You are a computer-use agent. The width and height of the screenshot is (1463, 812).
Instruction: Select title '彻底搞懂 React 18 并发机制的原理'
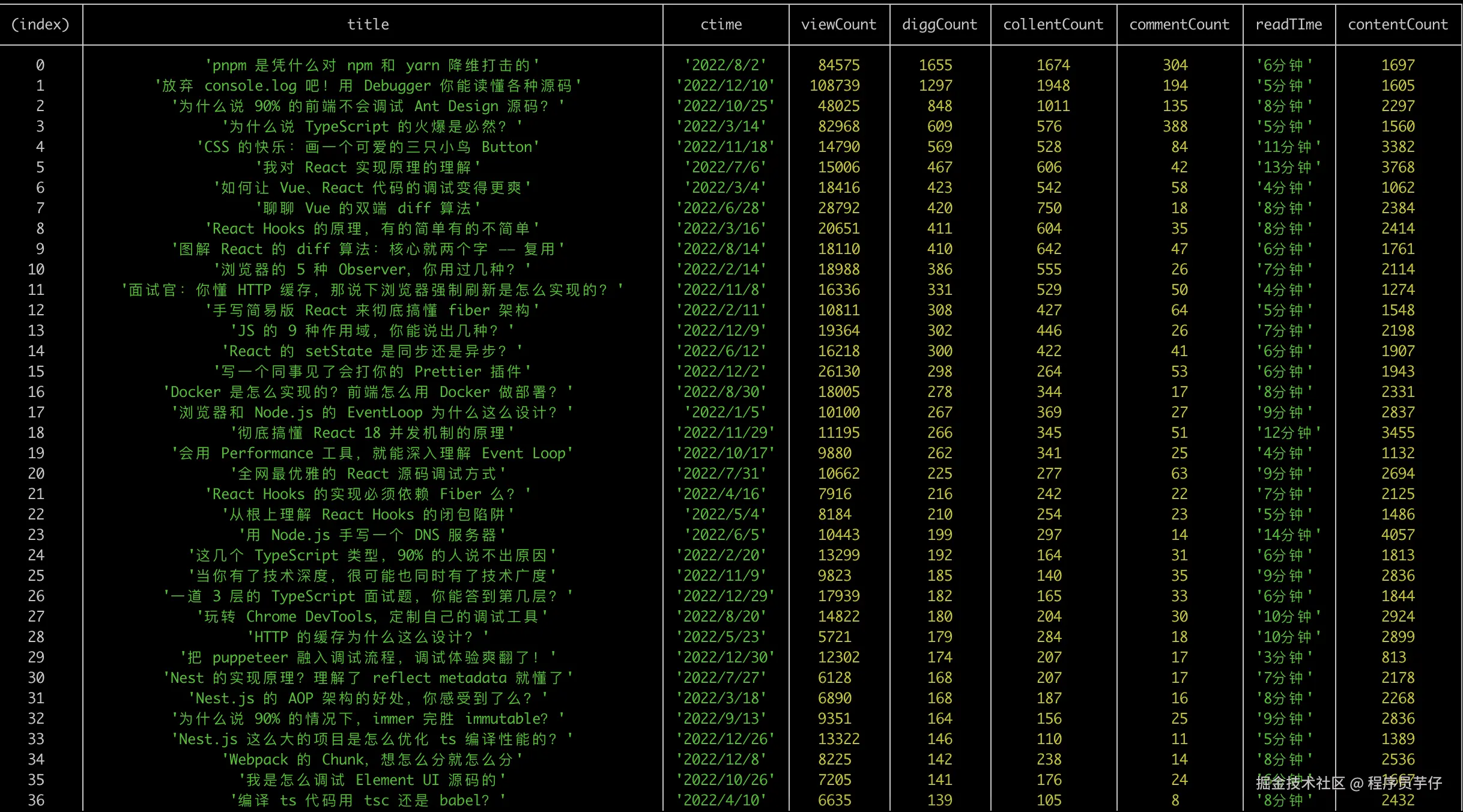372,433
